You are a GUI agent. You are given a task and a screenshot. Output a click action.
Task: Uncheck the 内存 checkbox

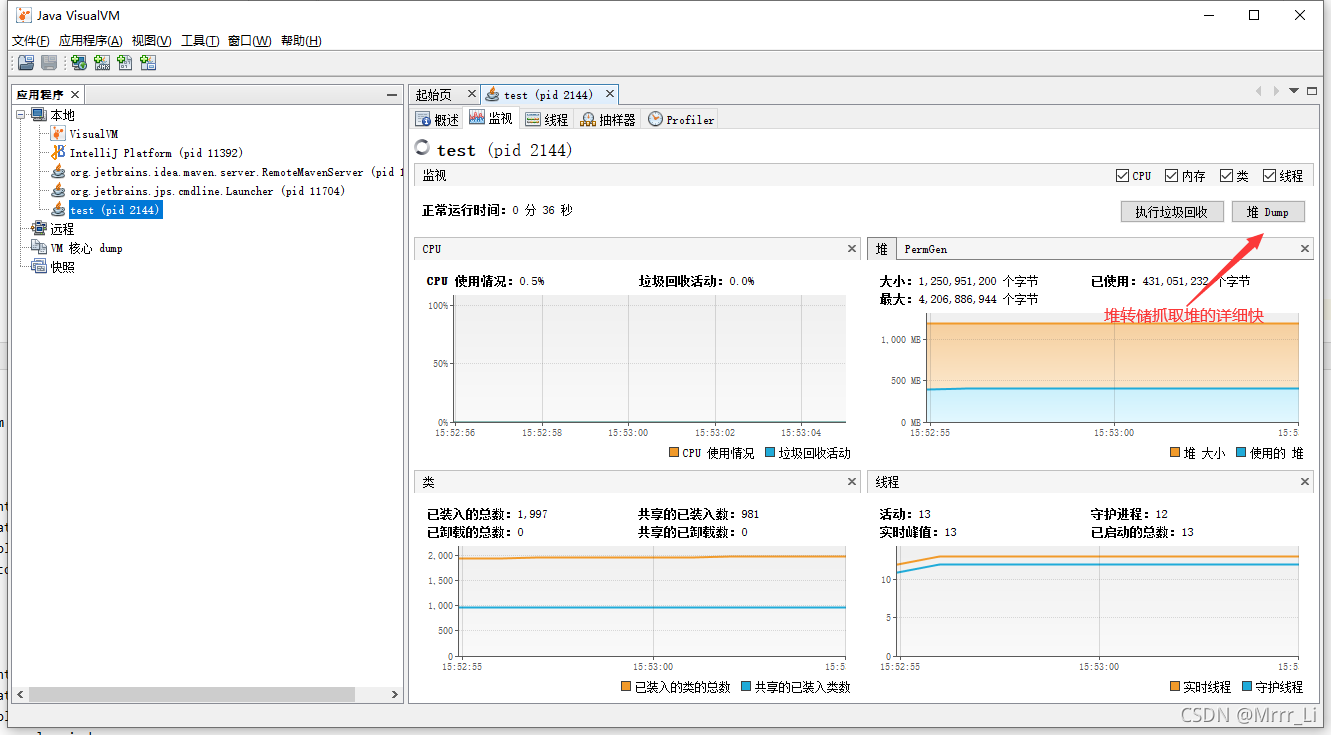click(1172, 176)
